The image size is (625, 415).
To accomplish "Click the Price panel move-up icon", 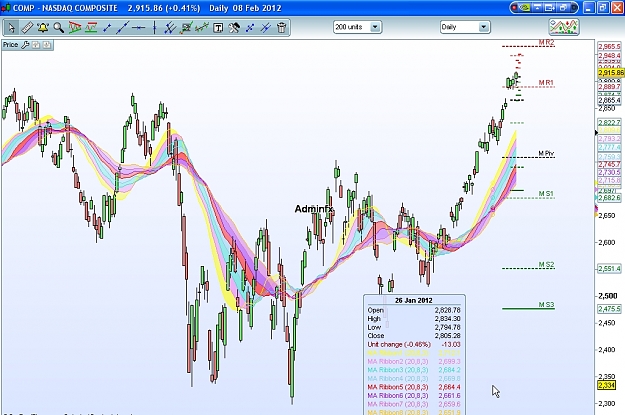I will coord(36,45).
